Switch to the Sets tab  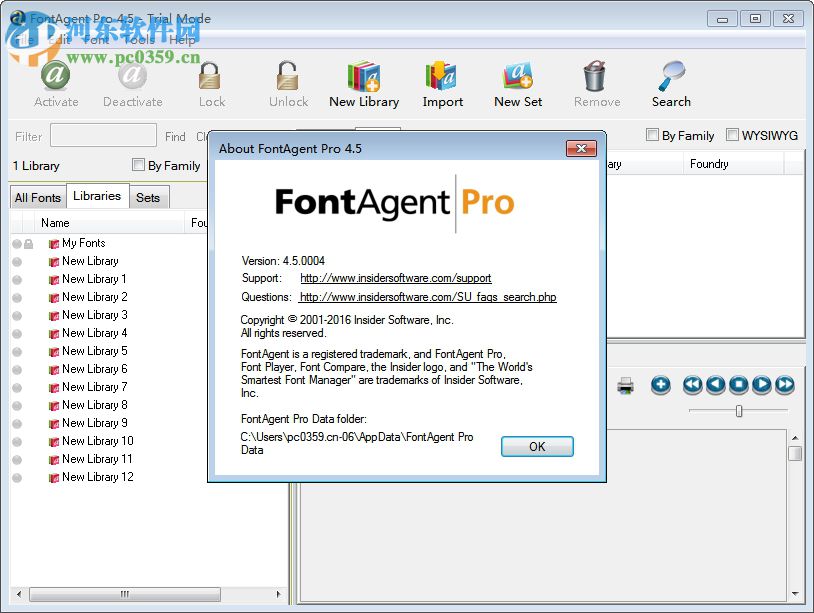[148, 197]
